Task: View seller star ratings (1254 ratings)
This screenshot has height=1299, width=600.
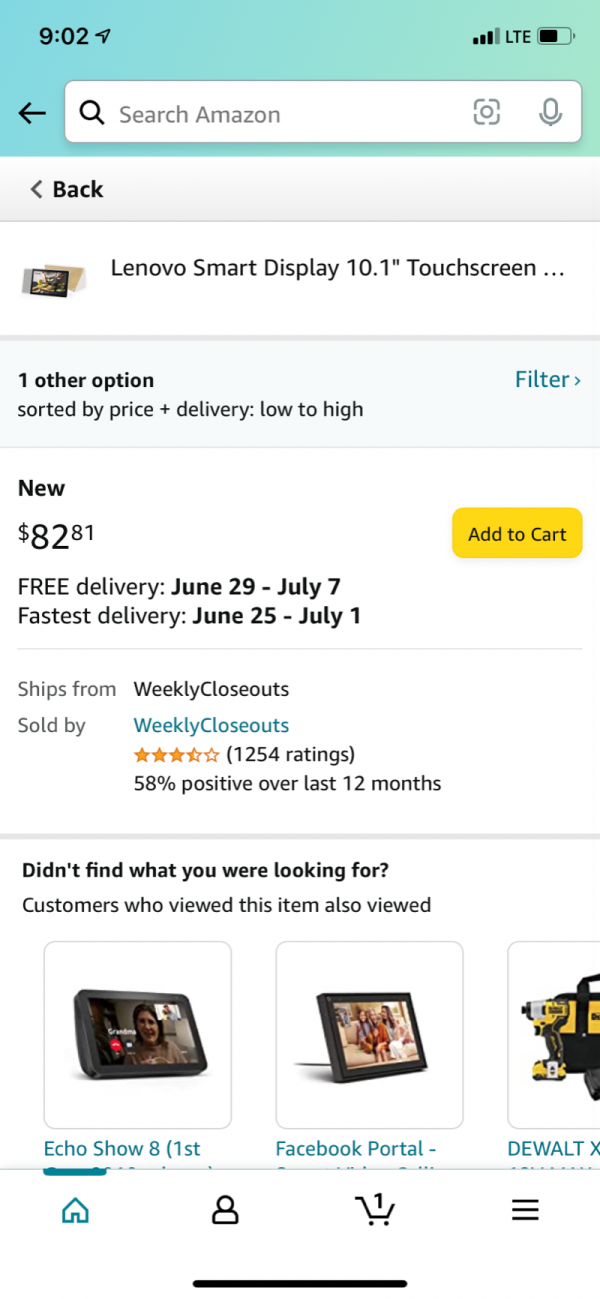Action: (x=244, y=754)
